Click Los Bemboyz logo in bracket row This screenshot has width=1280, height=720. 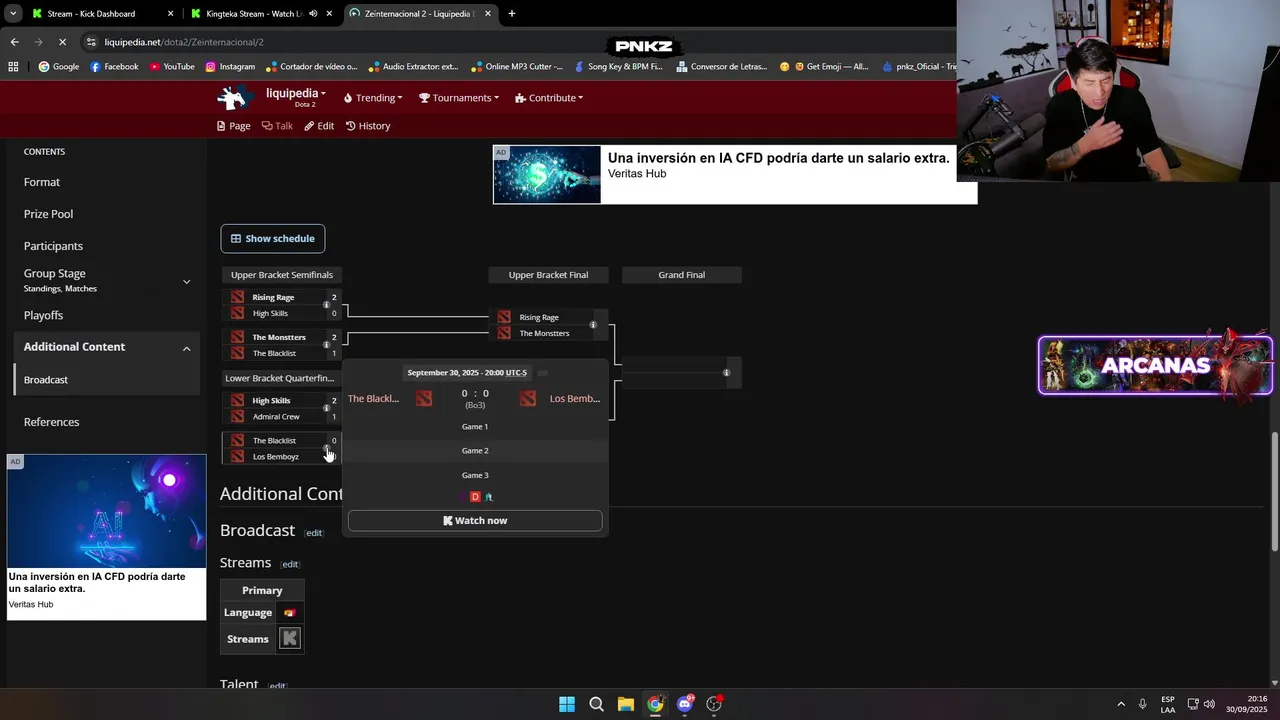(237, 456)
